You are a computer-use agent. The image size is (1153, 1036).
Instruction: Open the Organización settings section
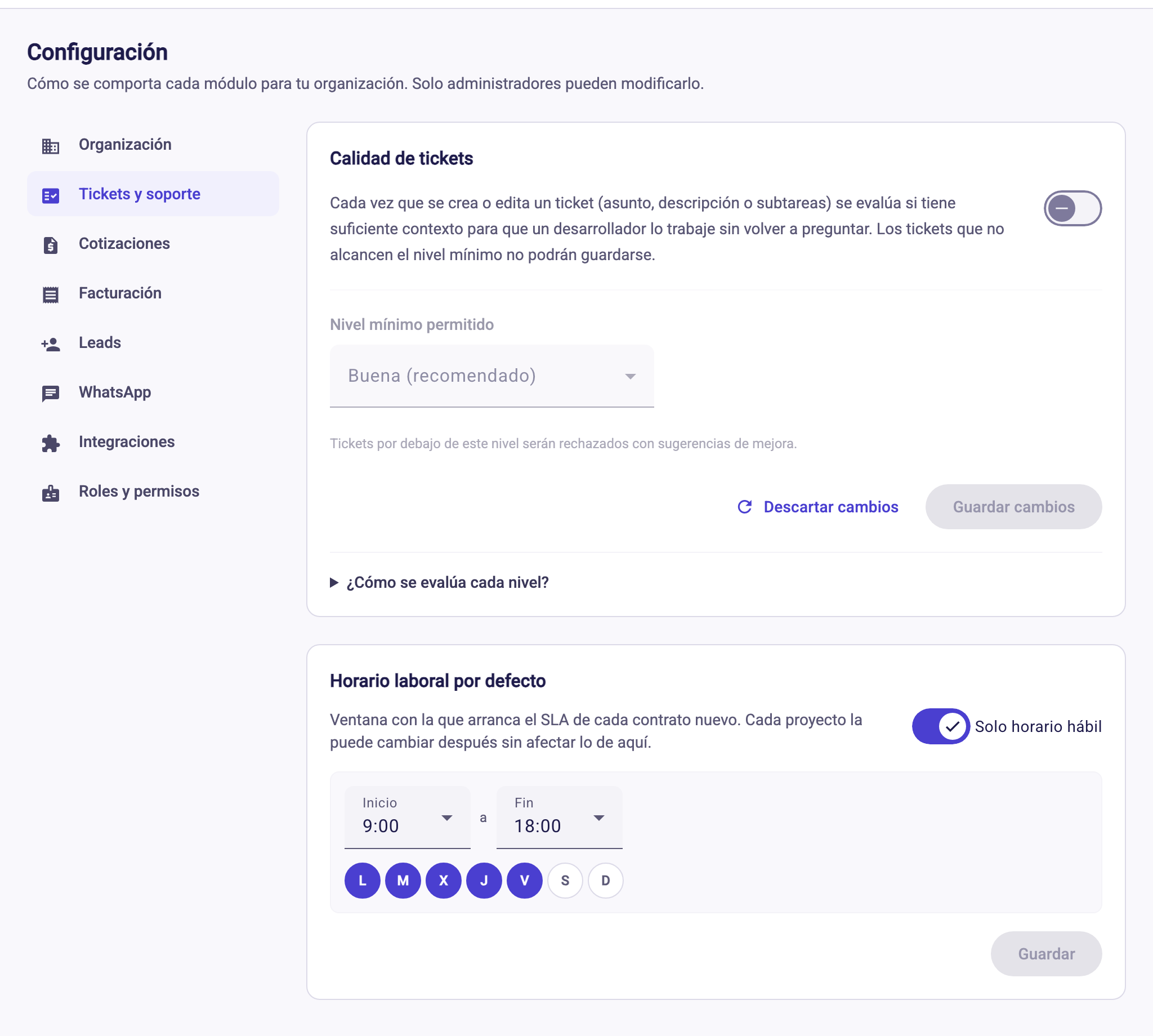[x=153, y=145]
